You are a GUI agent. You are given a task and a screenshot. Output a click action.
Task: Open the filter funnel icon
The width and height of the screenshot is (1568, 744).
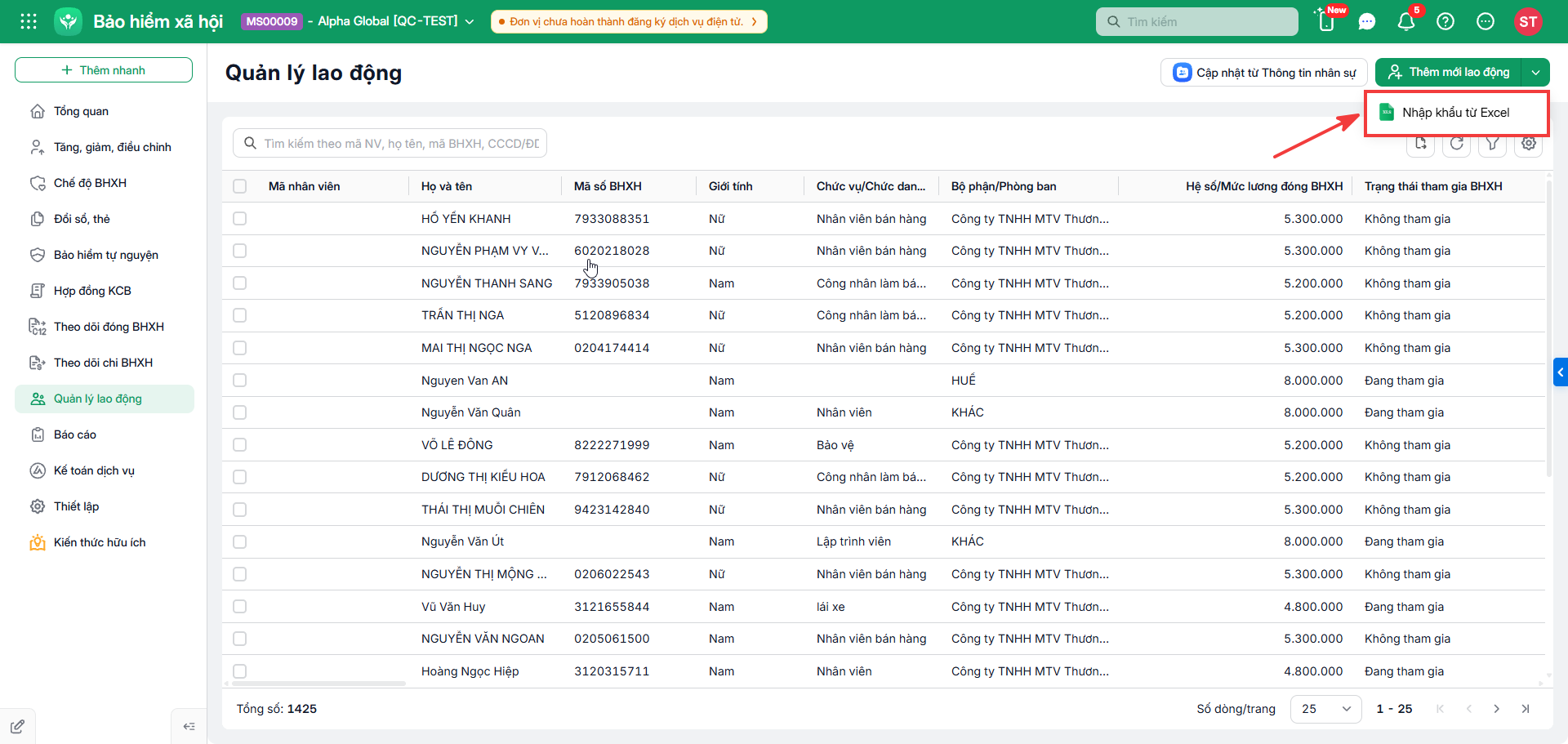[x=1493, y=144]
